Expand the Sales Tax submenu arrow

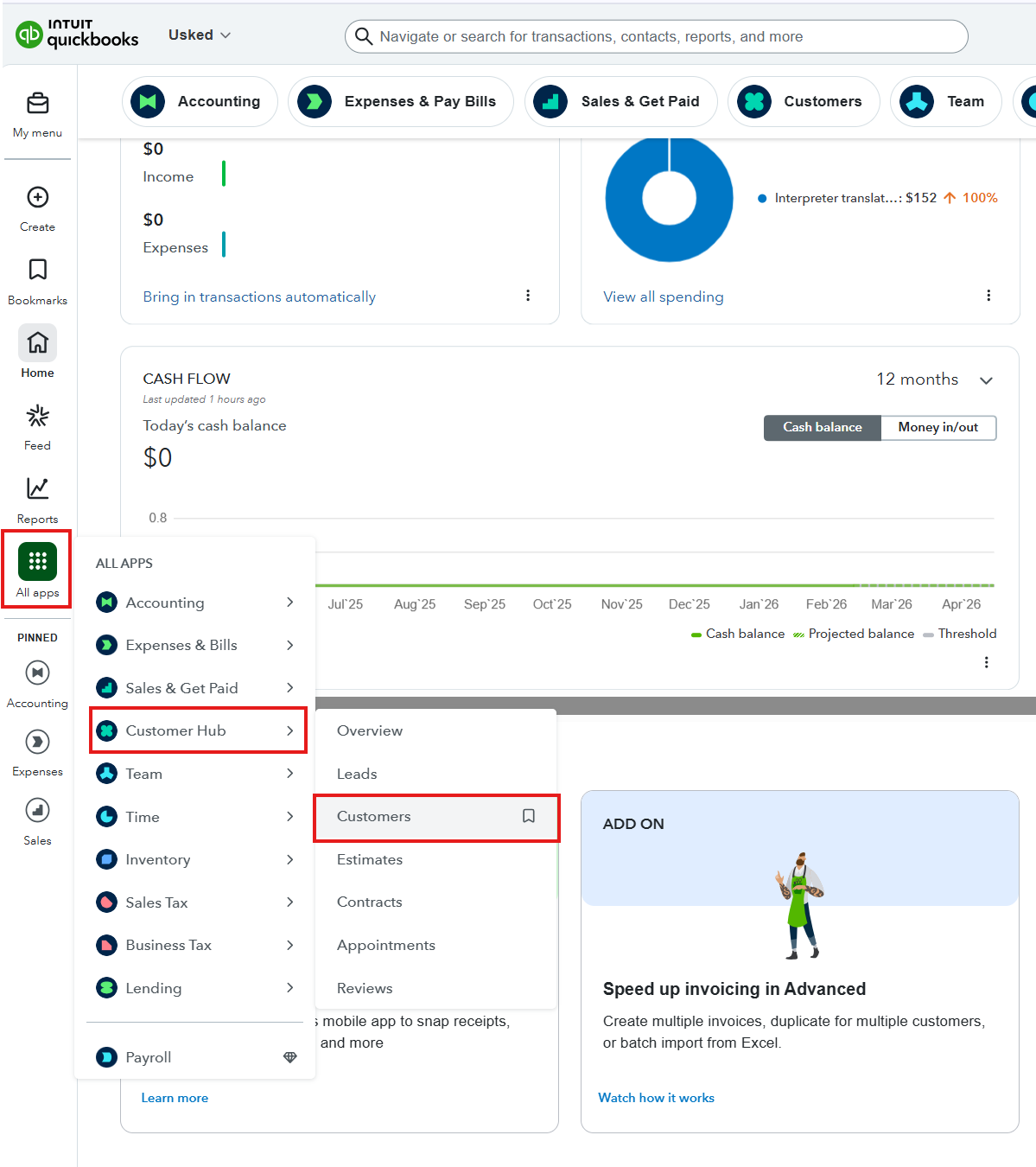(x=290, y=902)
